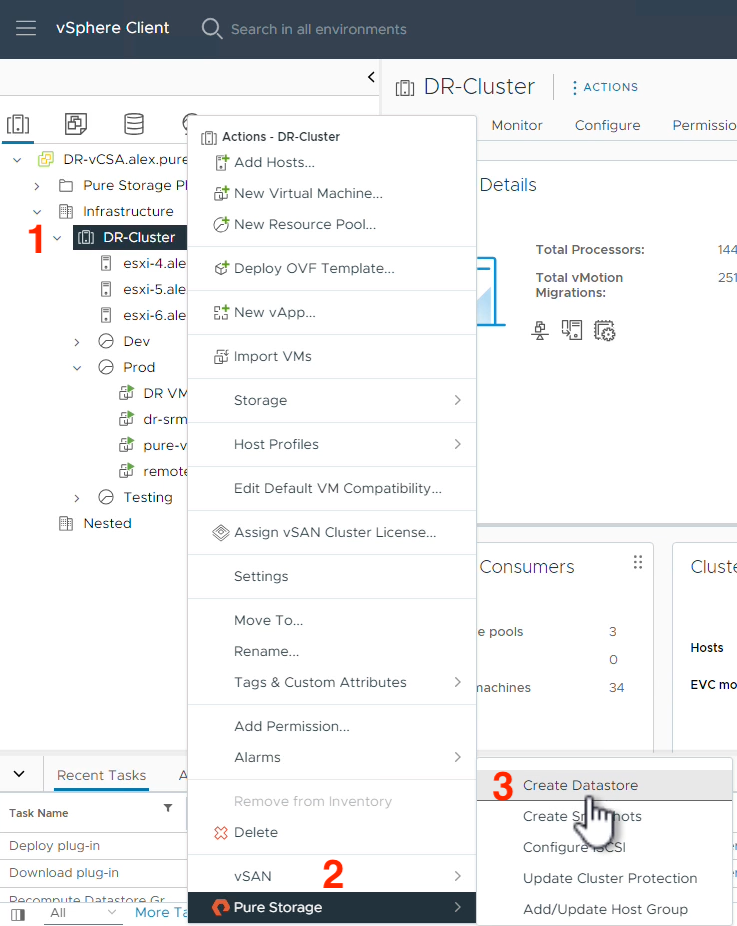Viewport: 737px width, 926px height.
Task: Switch to the Monitor tab
Action: click(517, 125)
